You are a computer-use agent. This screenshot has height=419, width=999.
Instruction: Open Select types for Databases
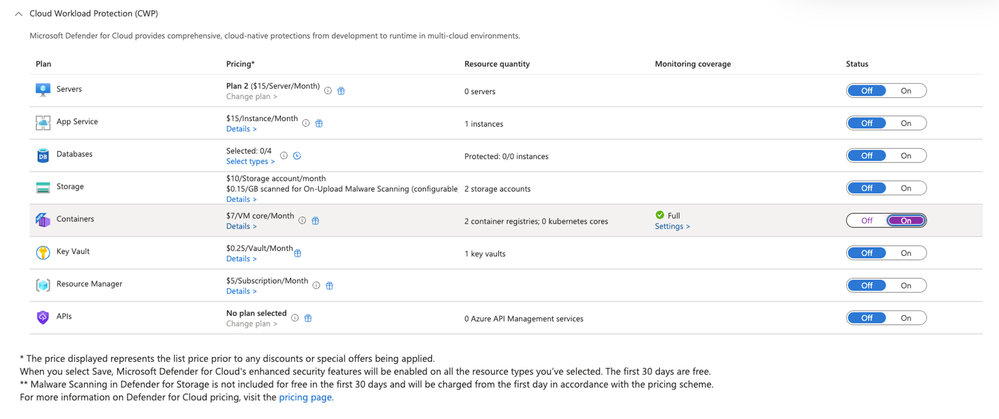click(x=249, y=162)
